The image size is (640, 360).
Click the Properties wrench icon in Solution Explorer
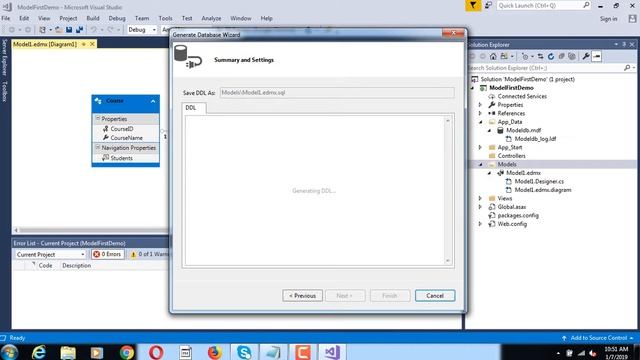coord(586,56)
